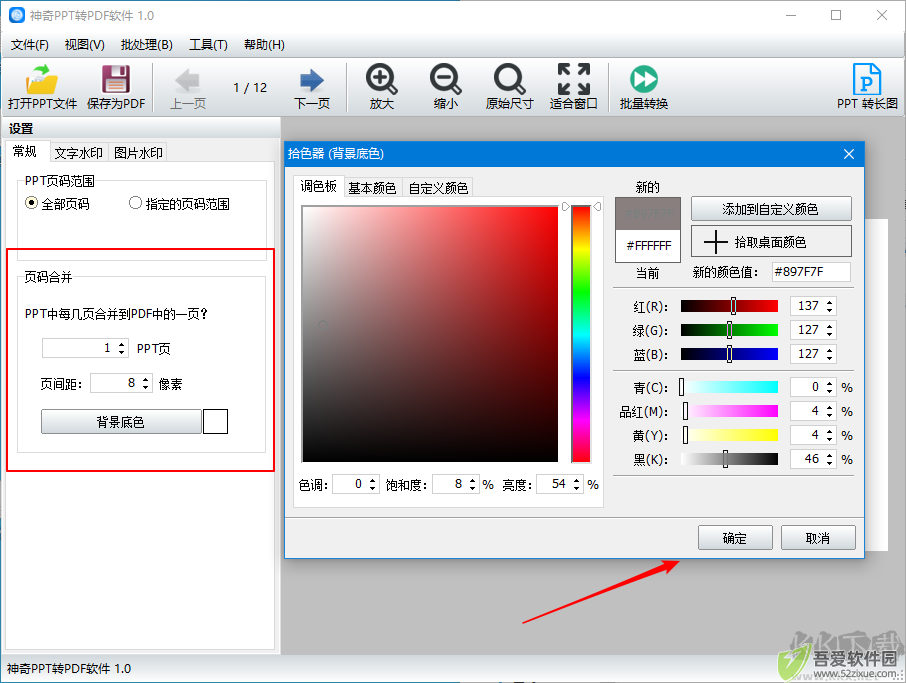Open the Batch processing menu

[x=146, y=44]
